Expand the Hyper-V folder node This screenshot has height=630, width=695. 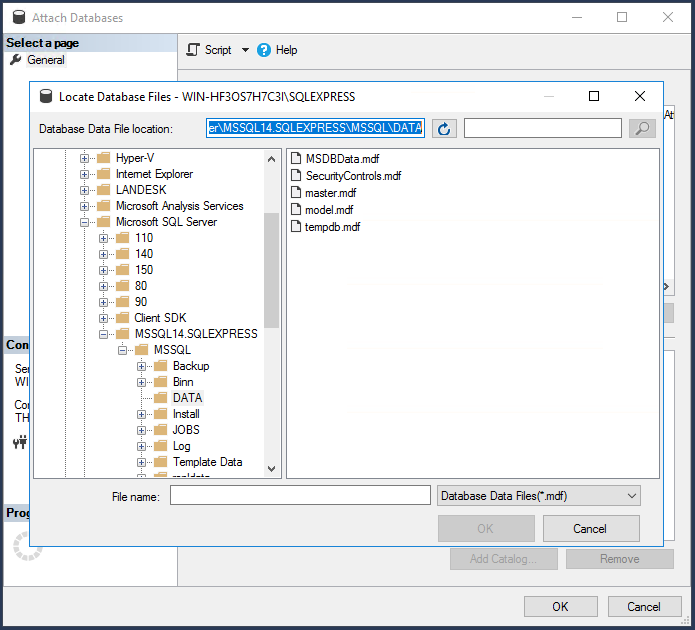coord(85,158)
